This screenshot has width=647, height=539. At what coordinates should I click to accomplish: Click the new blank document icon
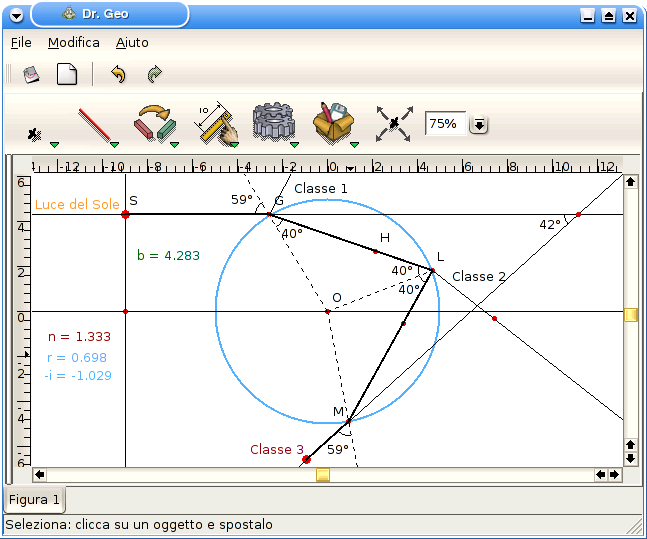click(66, 74)
